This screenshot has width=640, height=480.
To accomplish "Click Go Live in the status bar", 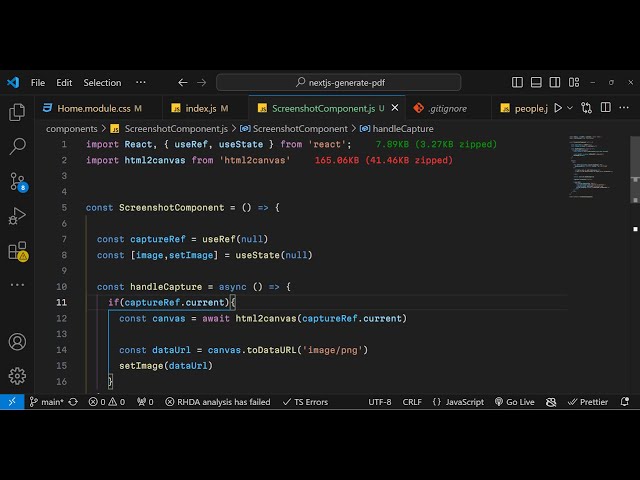I will (x=514, y=402).
